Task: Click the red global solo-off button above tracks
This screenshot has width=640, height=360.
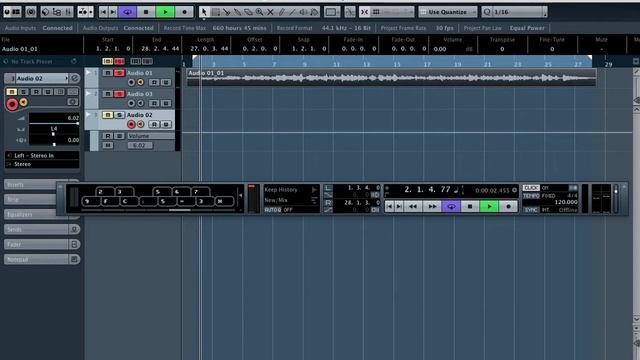Action: (x=119, y=61)
